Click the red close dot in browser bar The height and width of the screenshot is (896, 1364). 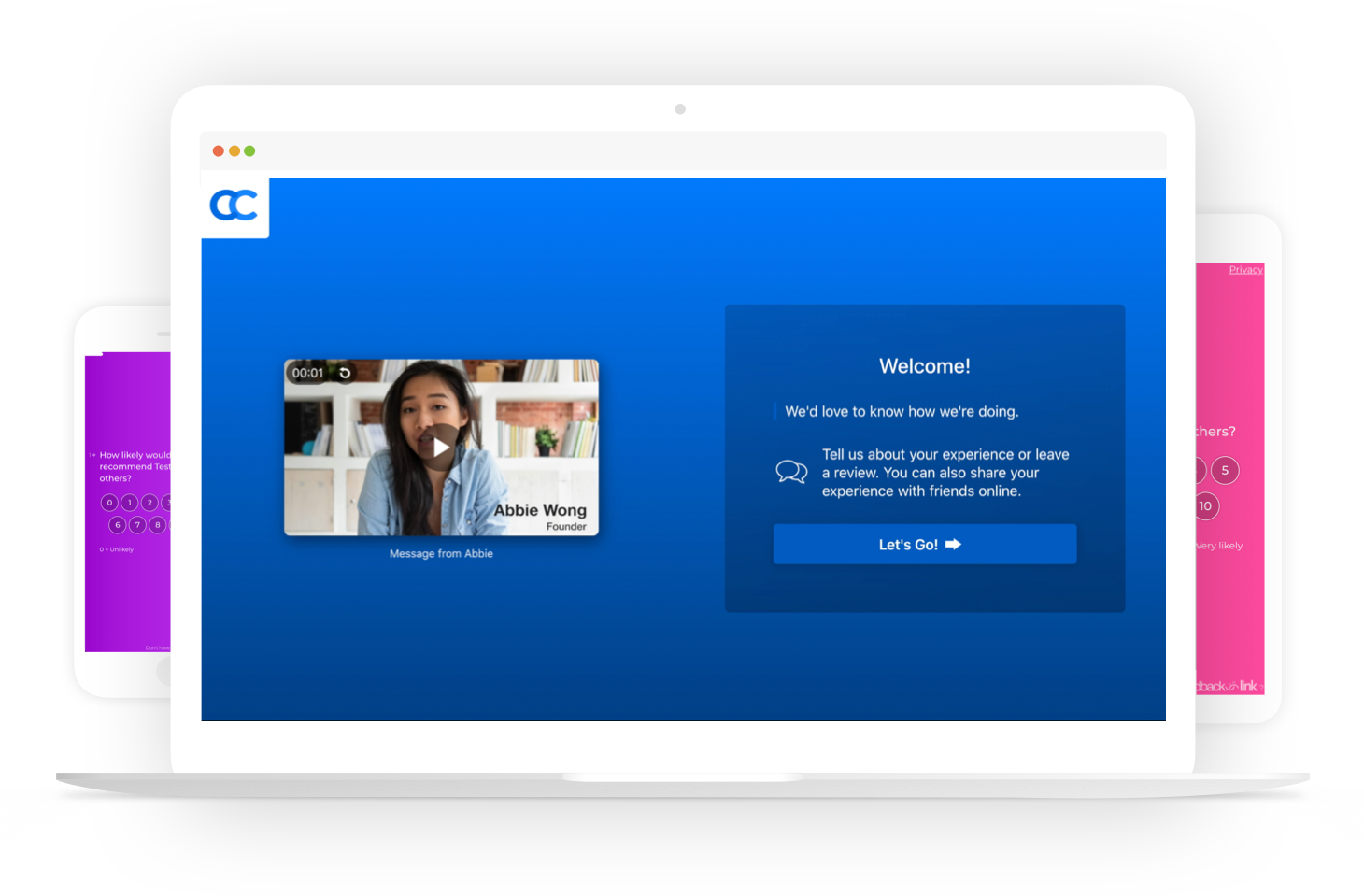(x=219, y=151)
